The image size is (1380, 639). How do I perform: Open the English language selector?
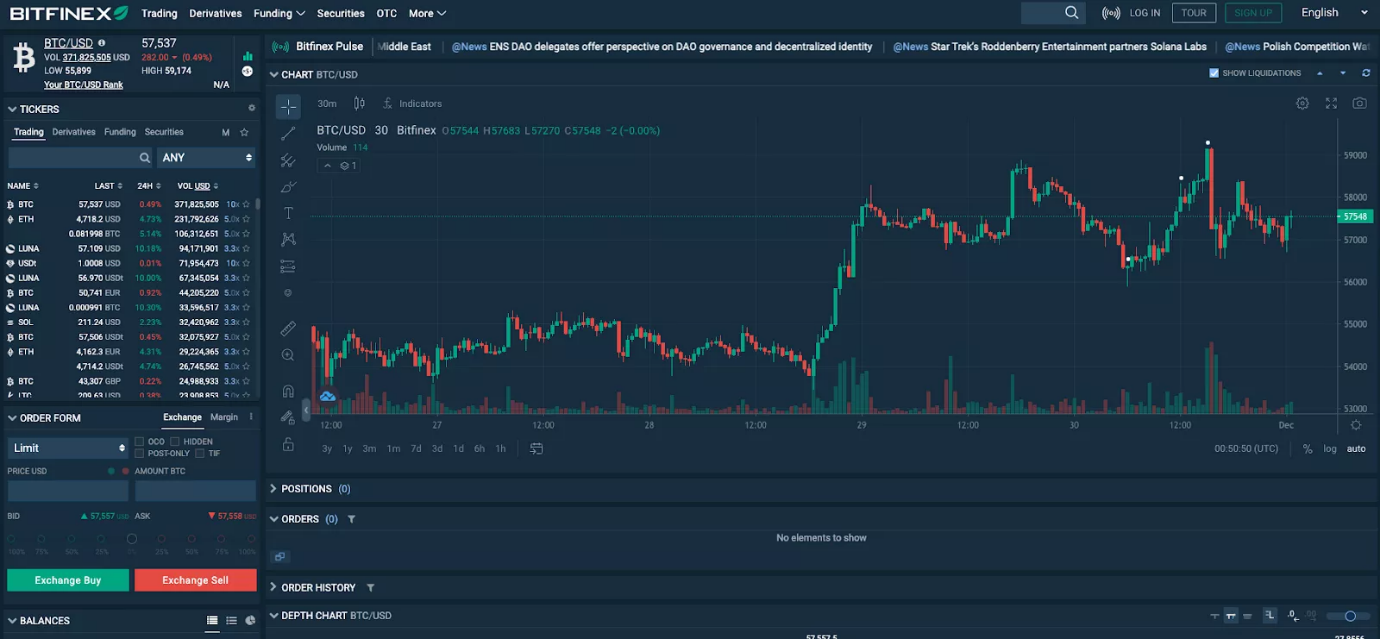coord(1334,13)
